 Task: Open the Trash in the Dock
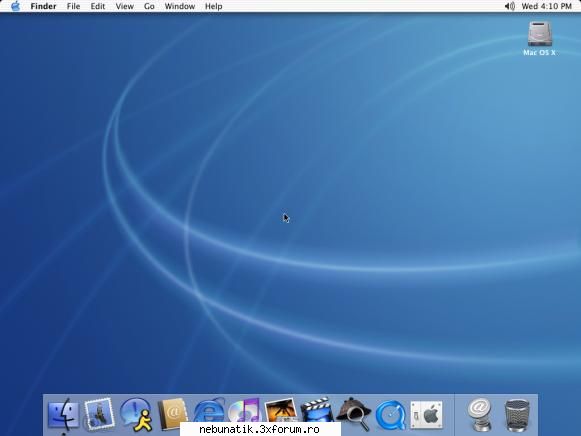point(517,415)
